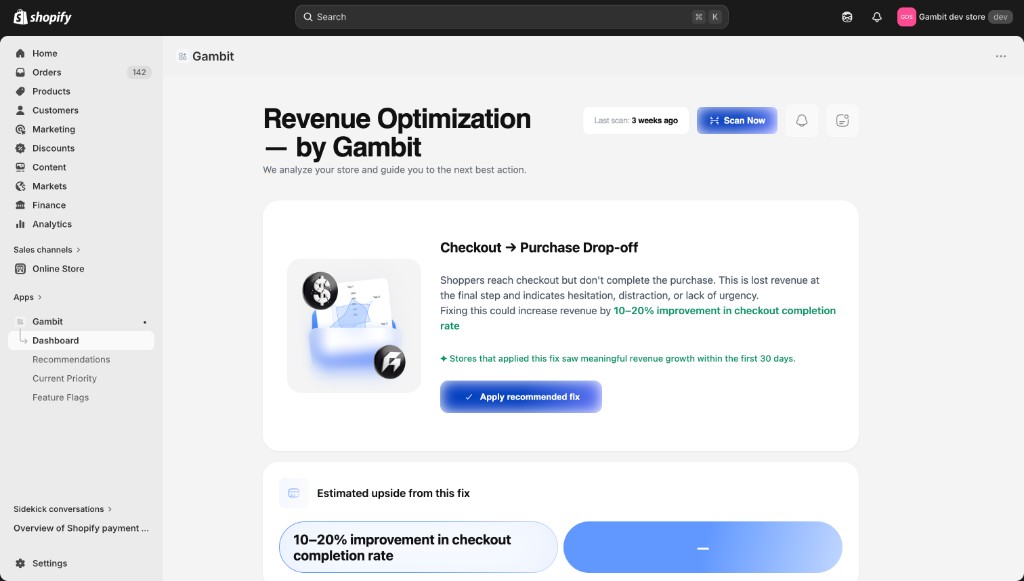
Task: Open the chat feedback icon beside bell
Action: pyautogui.click(x=842, y=121)
